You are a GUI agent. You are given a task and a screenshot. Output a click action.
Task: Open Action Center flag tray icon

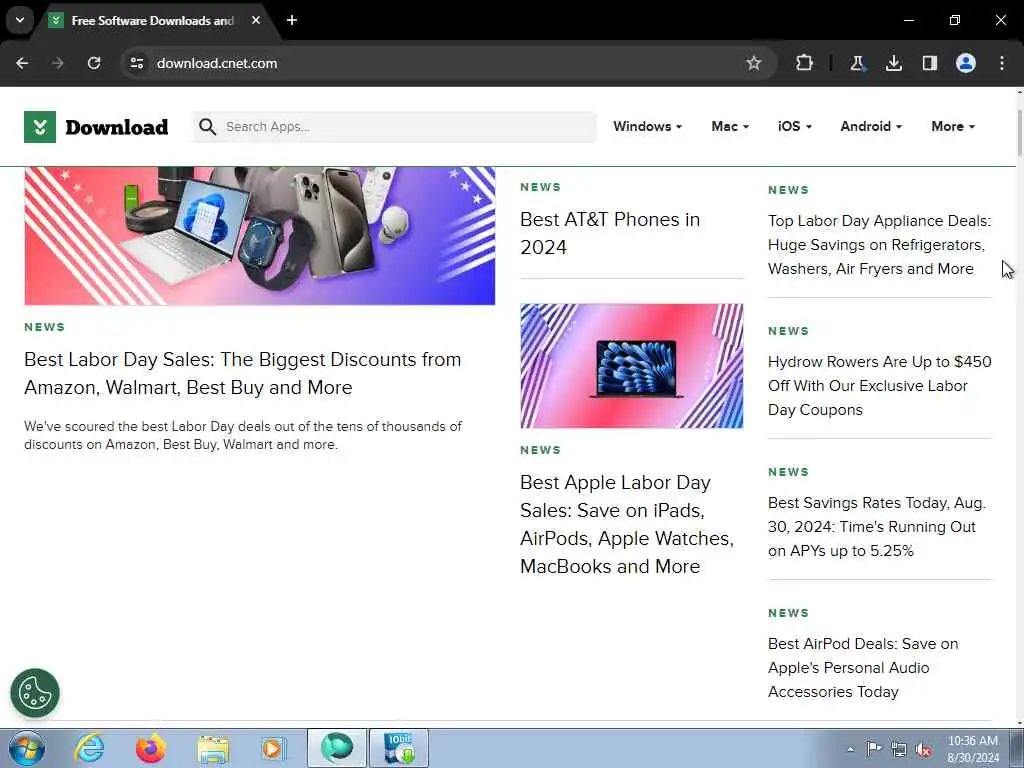(874, 748)
